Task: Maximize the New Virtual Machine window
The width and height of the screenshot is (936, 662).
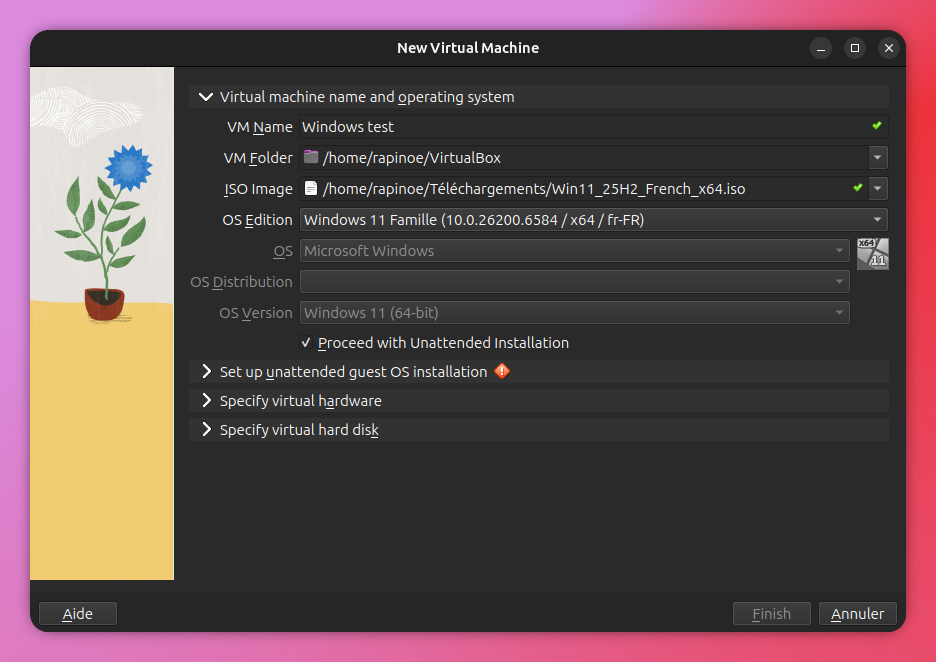Action: pyautogui.click(x=854, y=48)
